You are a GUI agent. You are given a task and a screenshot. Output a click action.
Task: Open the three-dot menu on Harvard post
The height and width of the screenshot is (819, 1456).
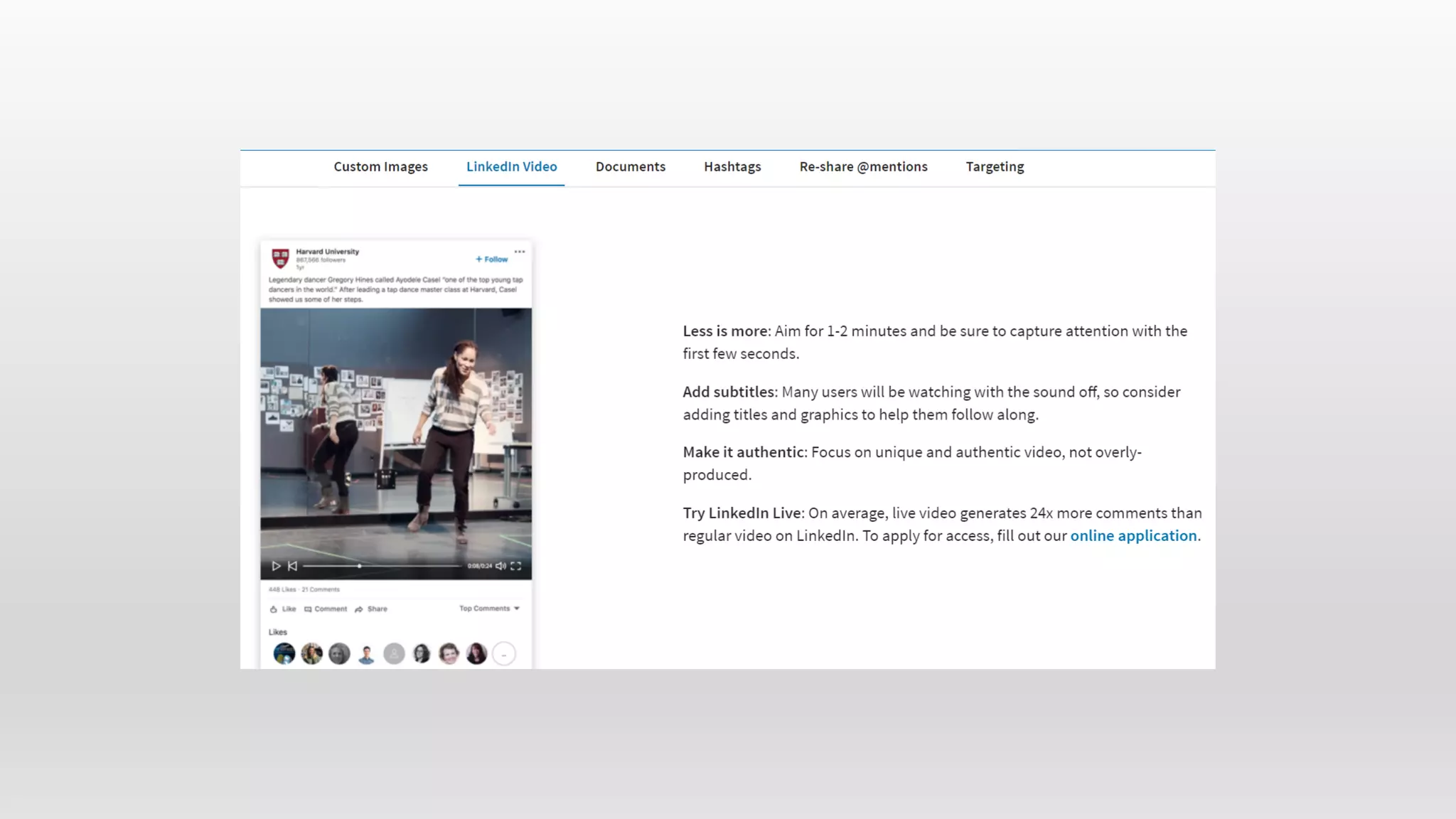(x=520, y=252)
